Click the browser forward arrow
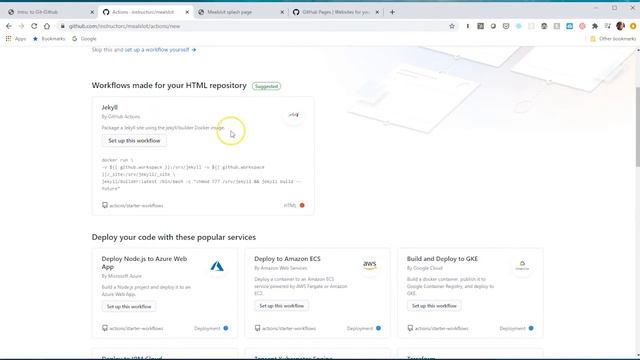Image resolution: width=640 pixels, height=360 pixels. (21, 26)
